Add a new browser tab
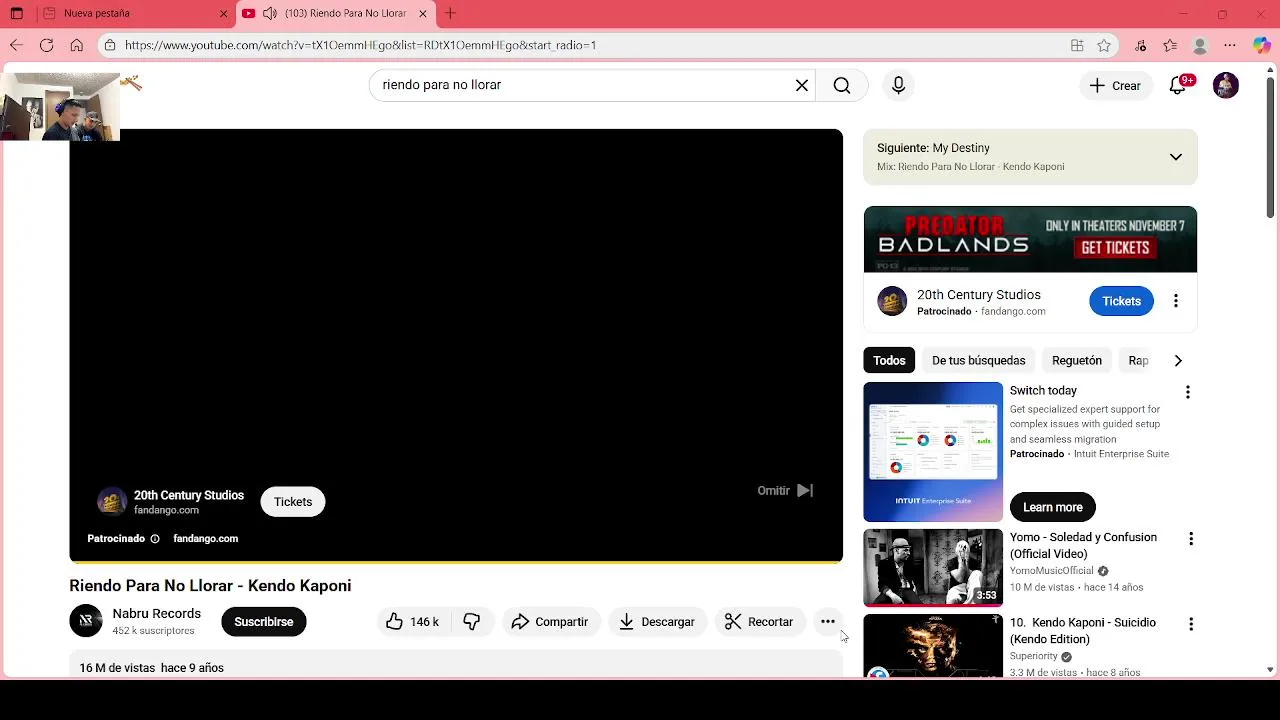 [450, 14]
